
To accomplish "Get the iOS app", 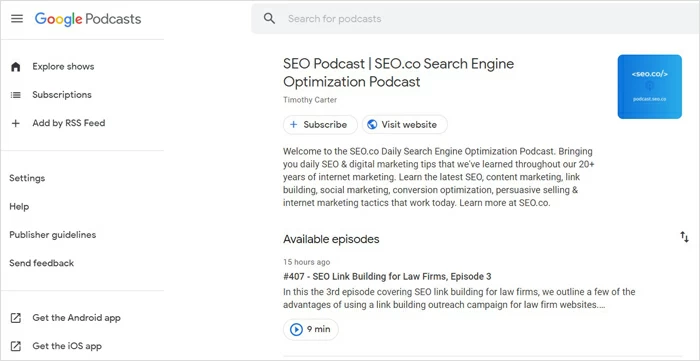I will click(x=67, y=346).
